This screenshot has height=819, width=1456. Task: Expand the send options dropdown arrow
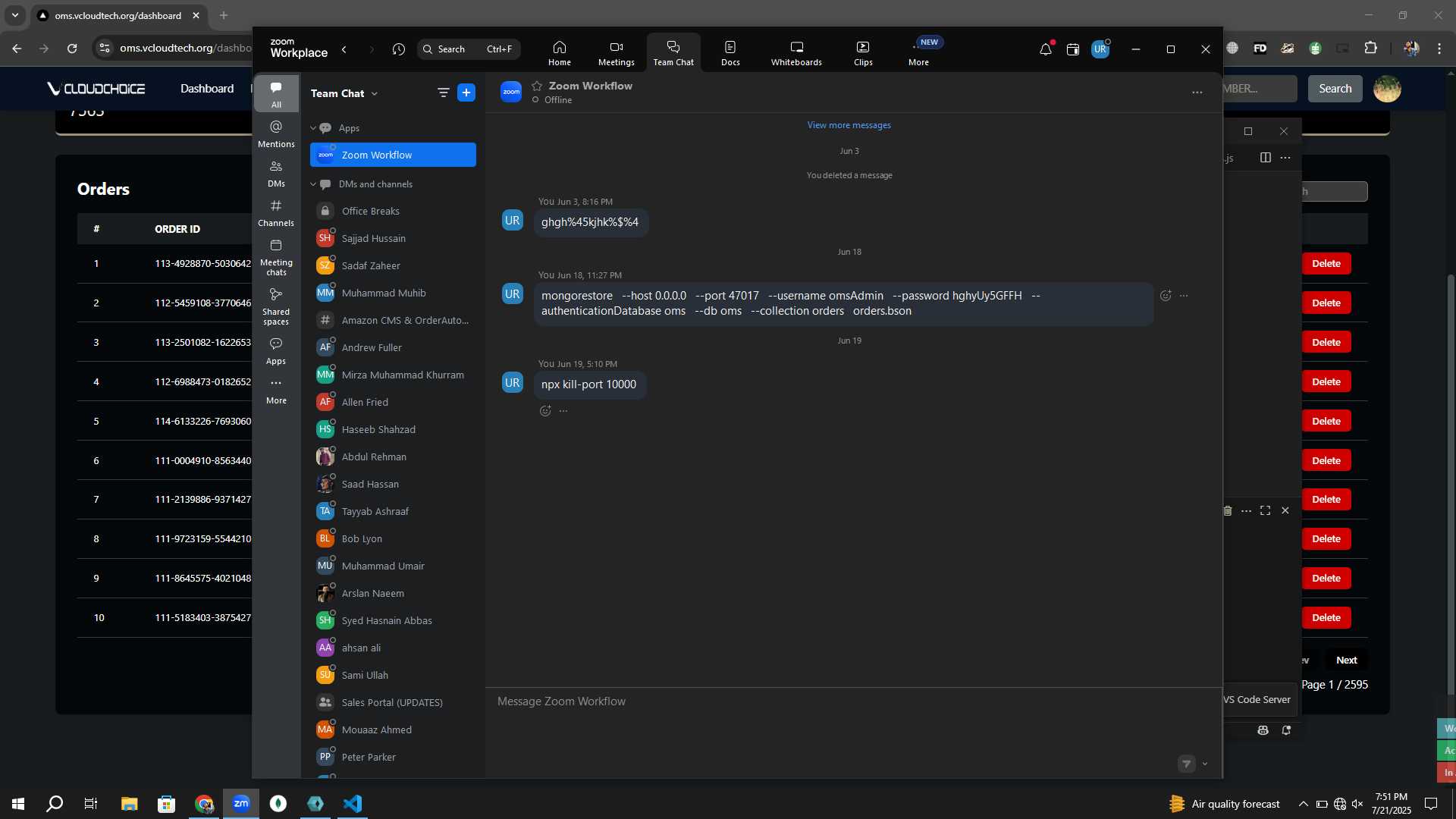[x=1205, y=764]
